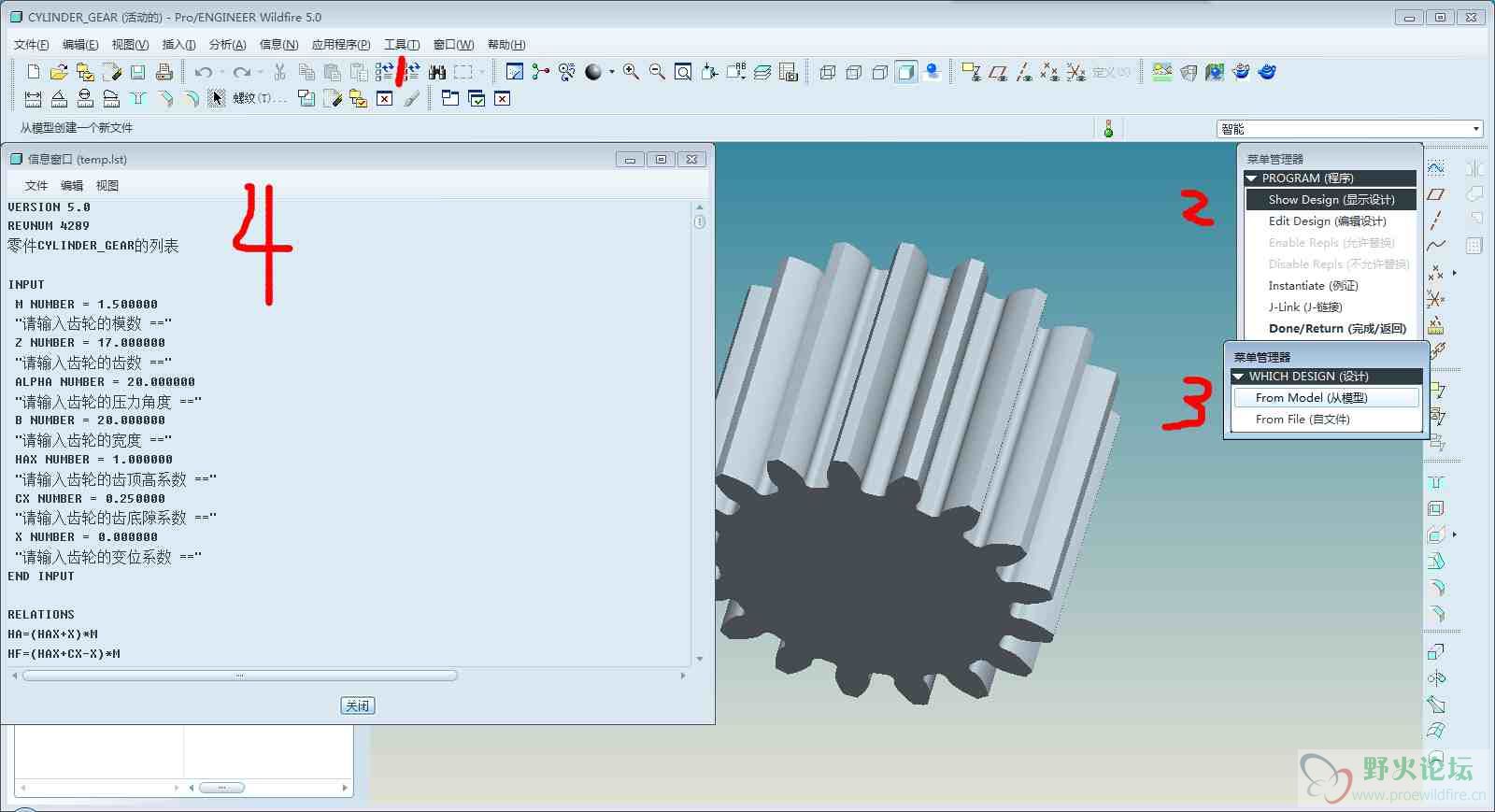This screenshot has width=1495, height=812.
Task: Switch display to no hidden line mode
Action: pos(879,72)
